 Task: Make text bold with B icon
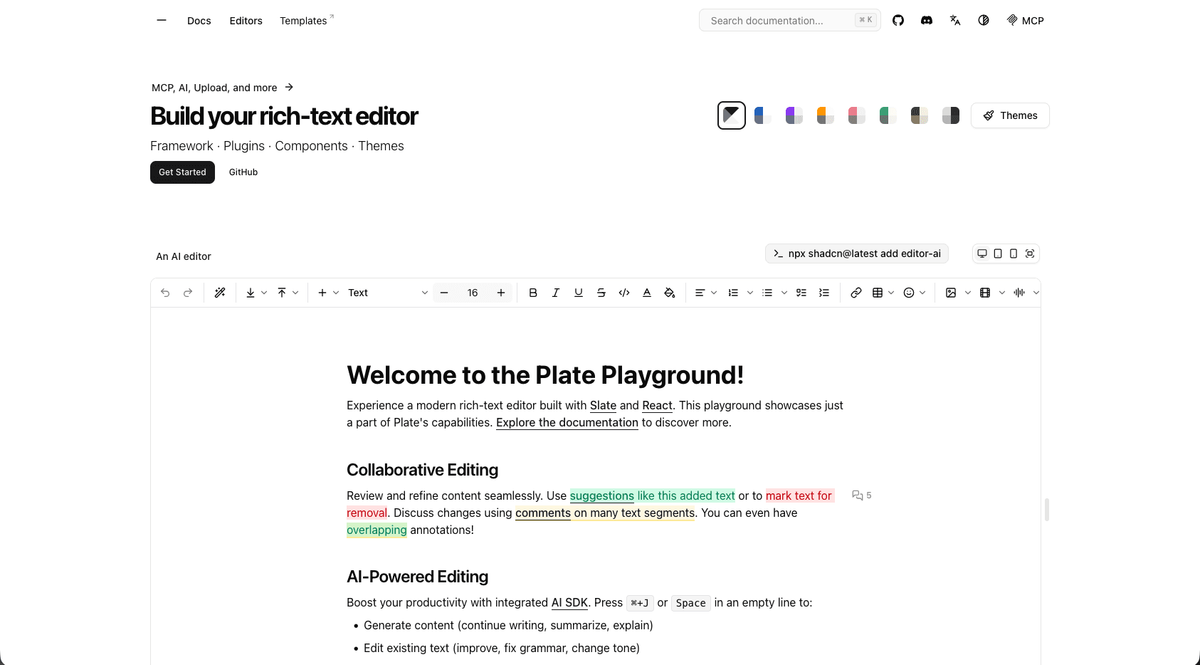pos(533,293)
